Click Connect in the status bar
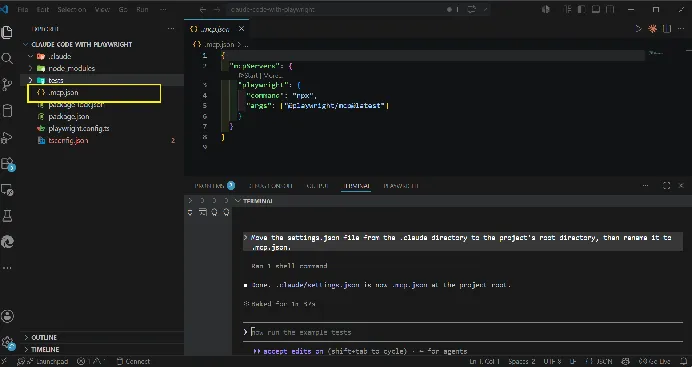Image resolution: width=692 pixels, height=367 pixels. 134,361
